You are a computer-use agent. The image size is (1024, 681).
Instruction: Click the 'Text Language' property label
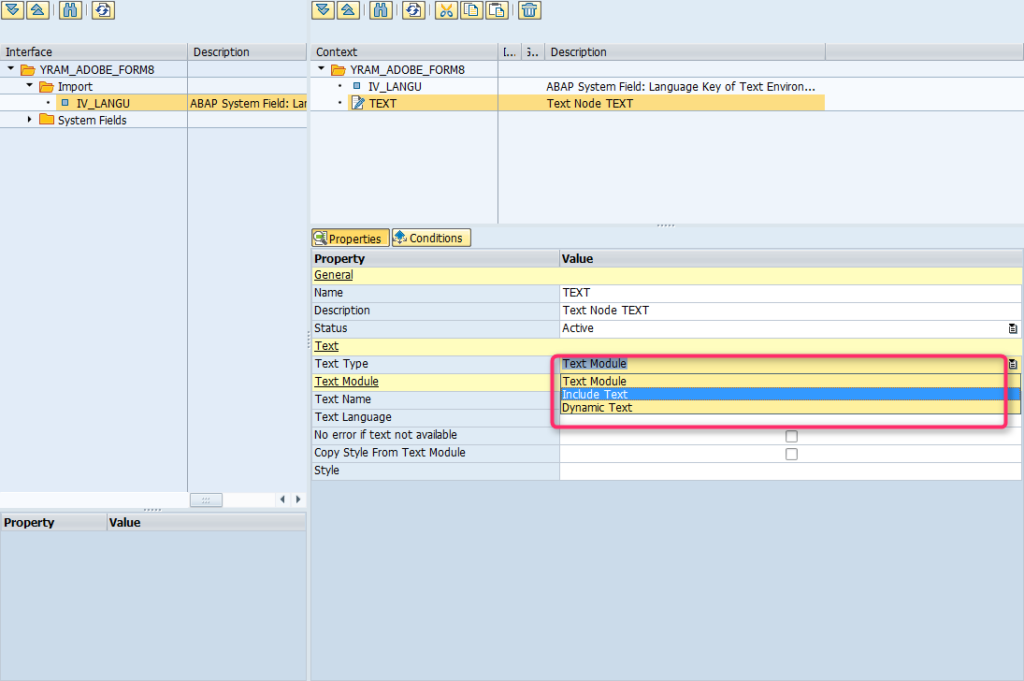pos(353,417)
